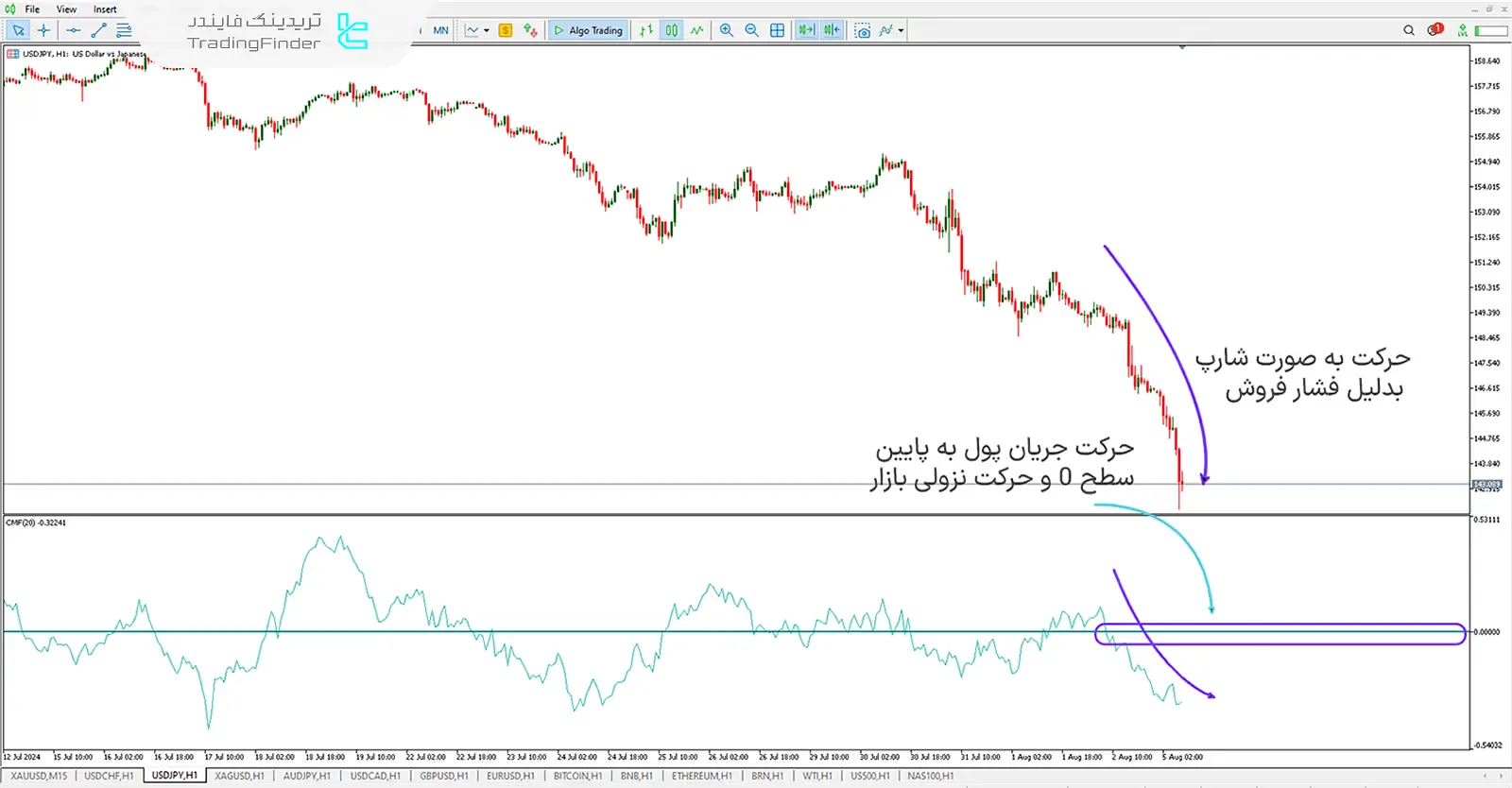Switch to the WTI,H1 chart tab
This screenshot has width=1512, height=788.
(x=816, y=776)
